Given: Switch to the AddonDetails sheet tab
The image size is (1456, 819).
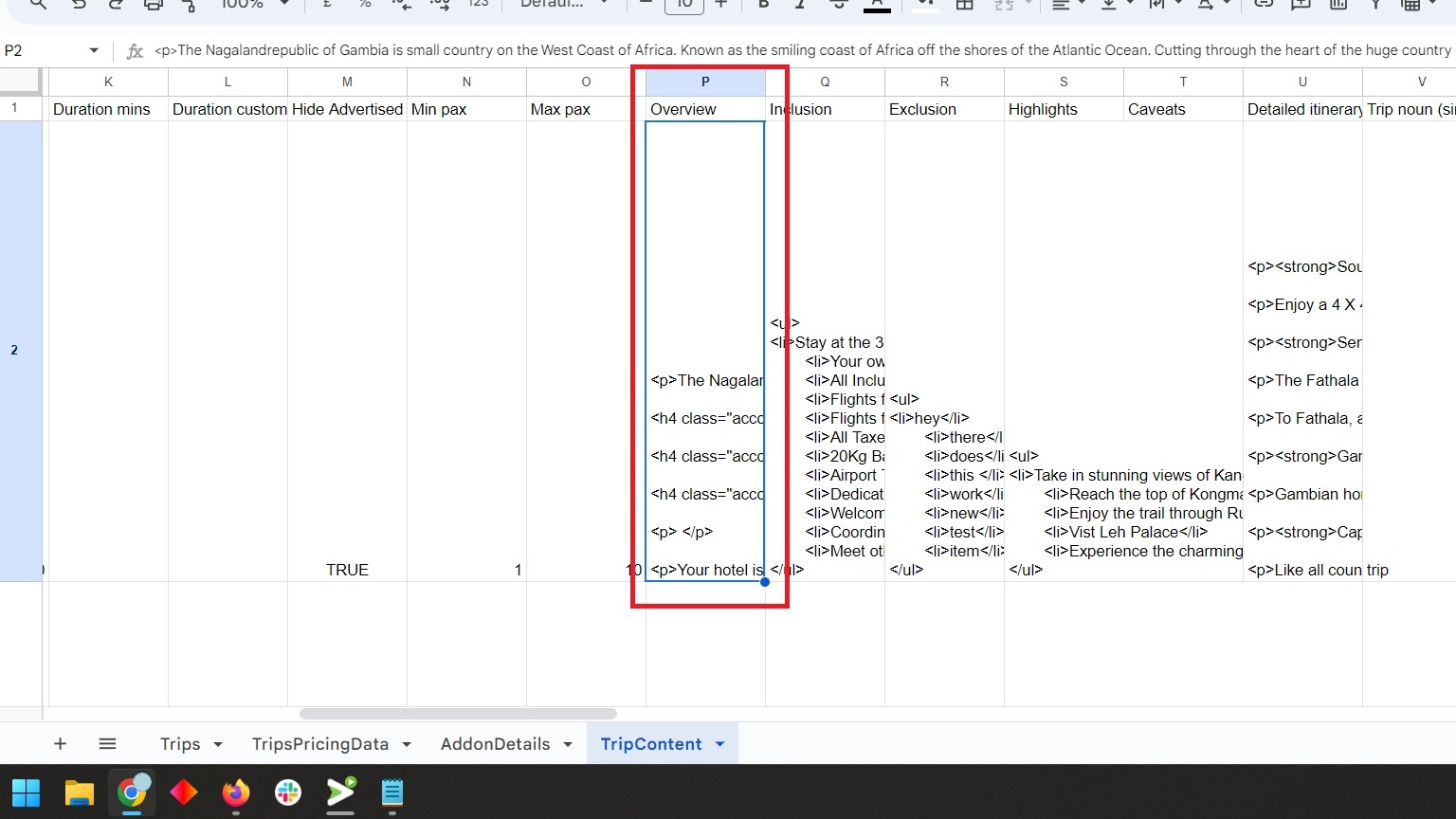Looking at the screenshot, I should click(x=495, y=744).
